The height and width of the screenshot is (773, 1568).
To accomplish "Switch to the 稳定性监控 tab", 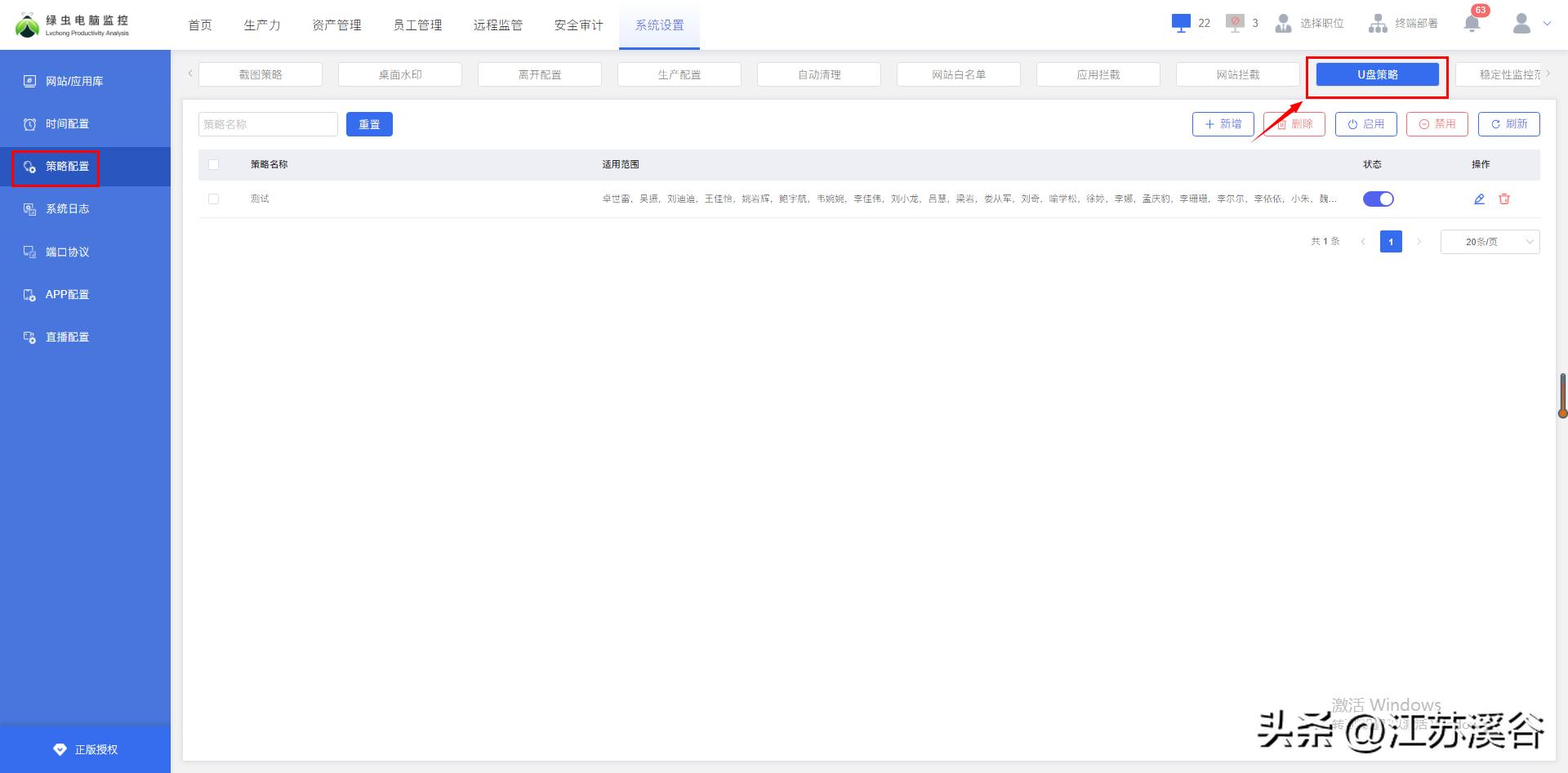I will pyautogui.click(x=1499, y=74).
